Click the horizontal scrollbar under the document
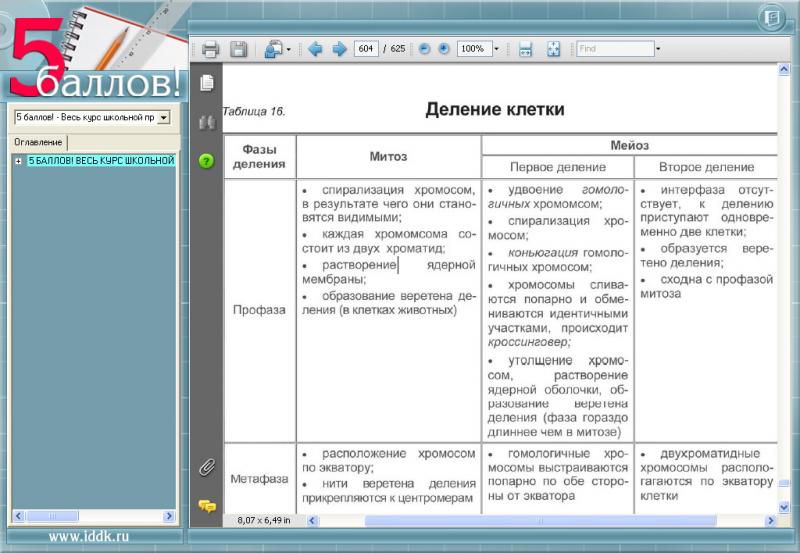 pyautogui.click(x=540, y=521)
